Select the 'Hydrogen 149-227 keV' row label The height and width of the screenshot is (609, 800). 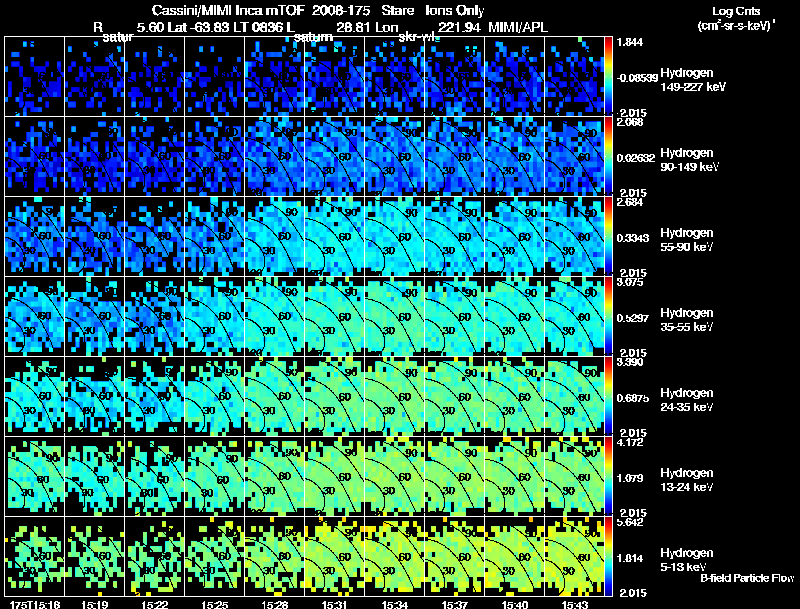pyautogui.click(x=692, y=80)
